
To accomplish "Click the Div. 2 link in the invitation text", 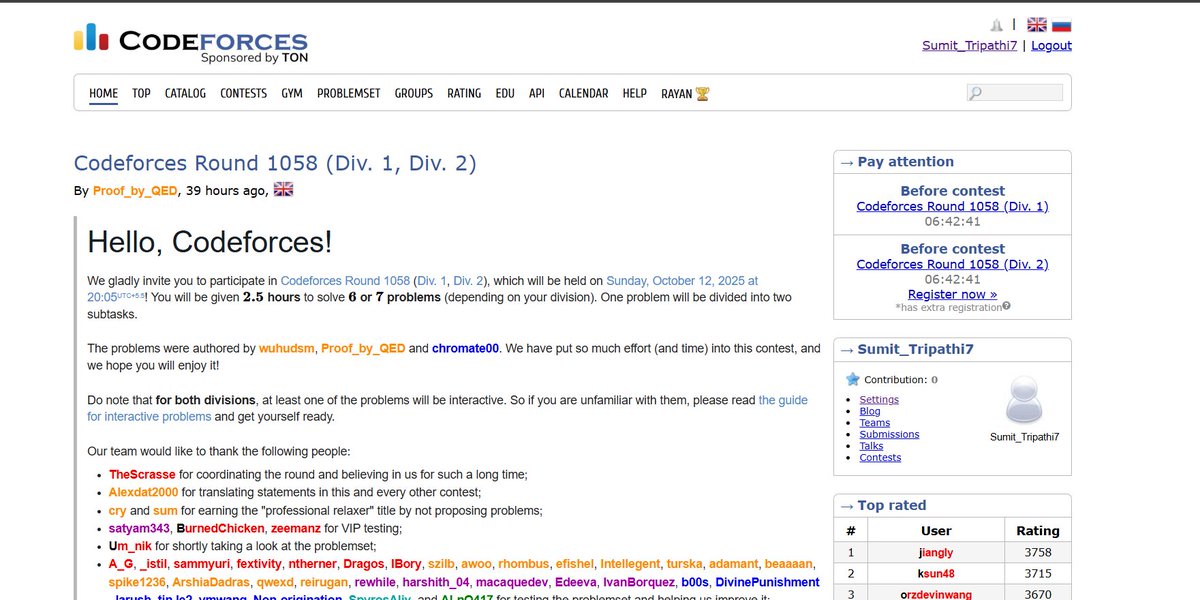I will 466,281.
